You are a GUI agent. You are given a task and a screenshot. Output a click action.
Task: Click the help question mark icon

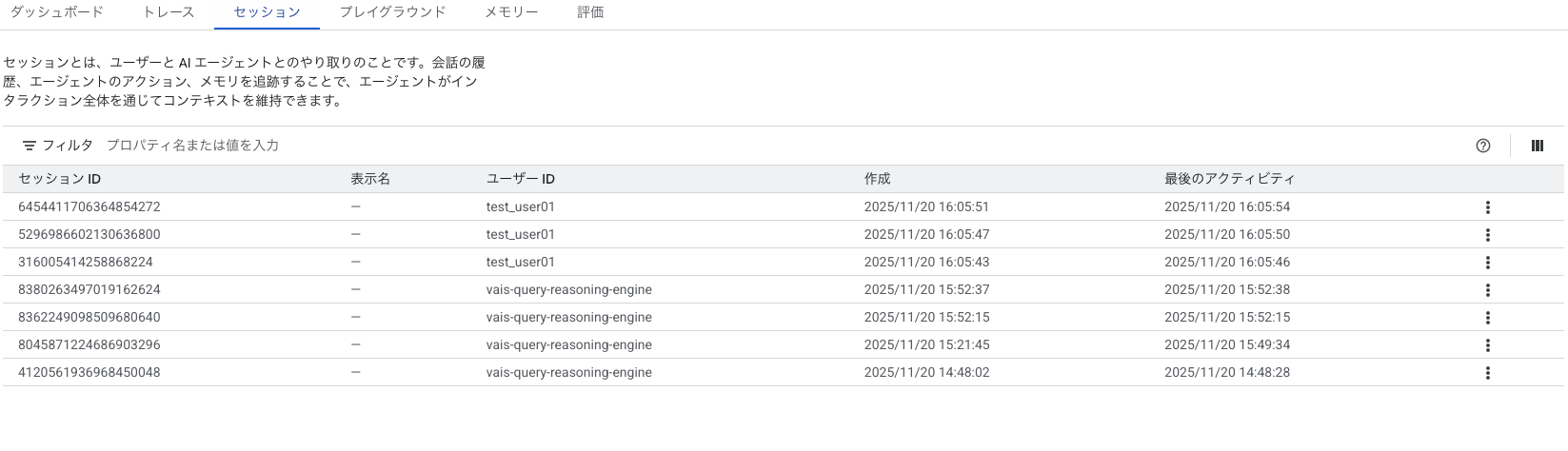tap(1482, 146)
